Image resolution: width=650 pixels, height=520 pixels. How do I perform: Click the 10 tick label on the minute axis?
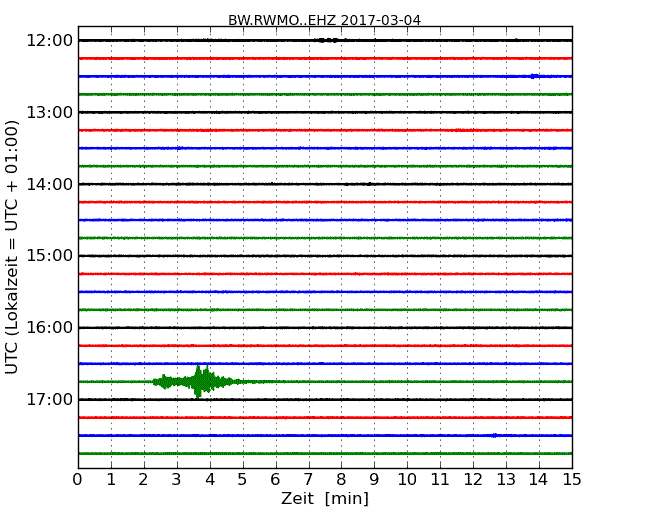coord(407,480)
